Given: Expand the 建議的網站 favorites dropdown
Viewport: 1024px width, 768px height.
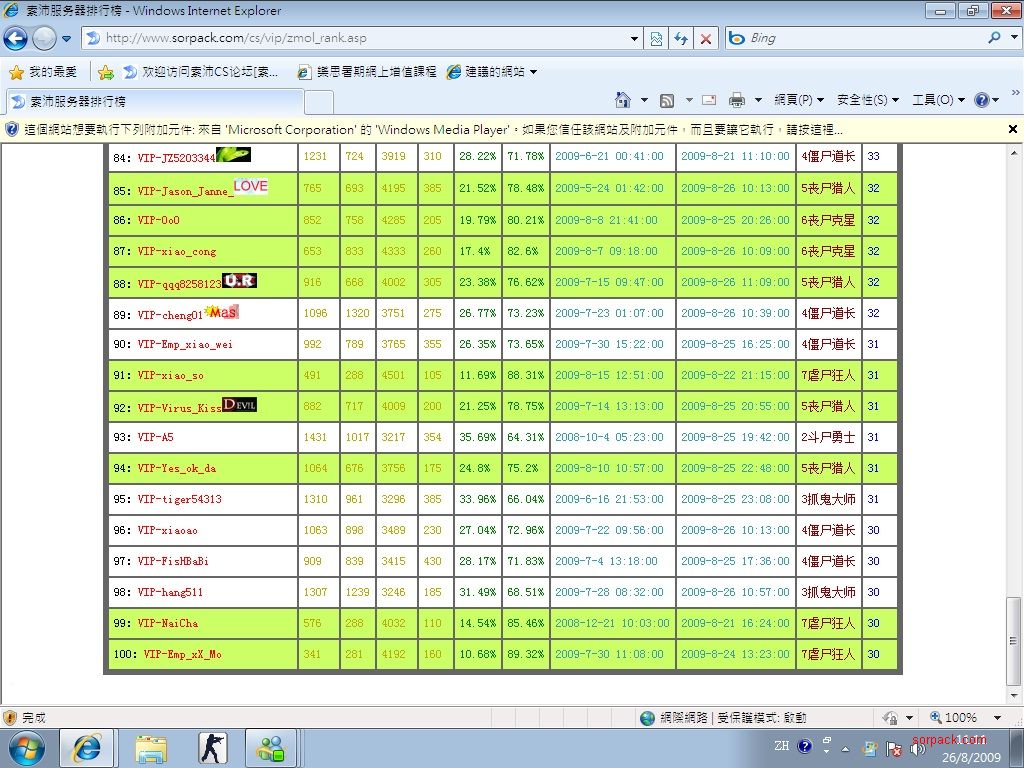Looking at the screenshot, I should point(534,72).
